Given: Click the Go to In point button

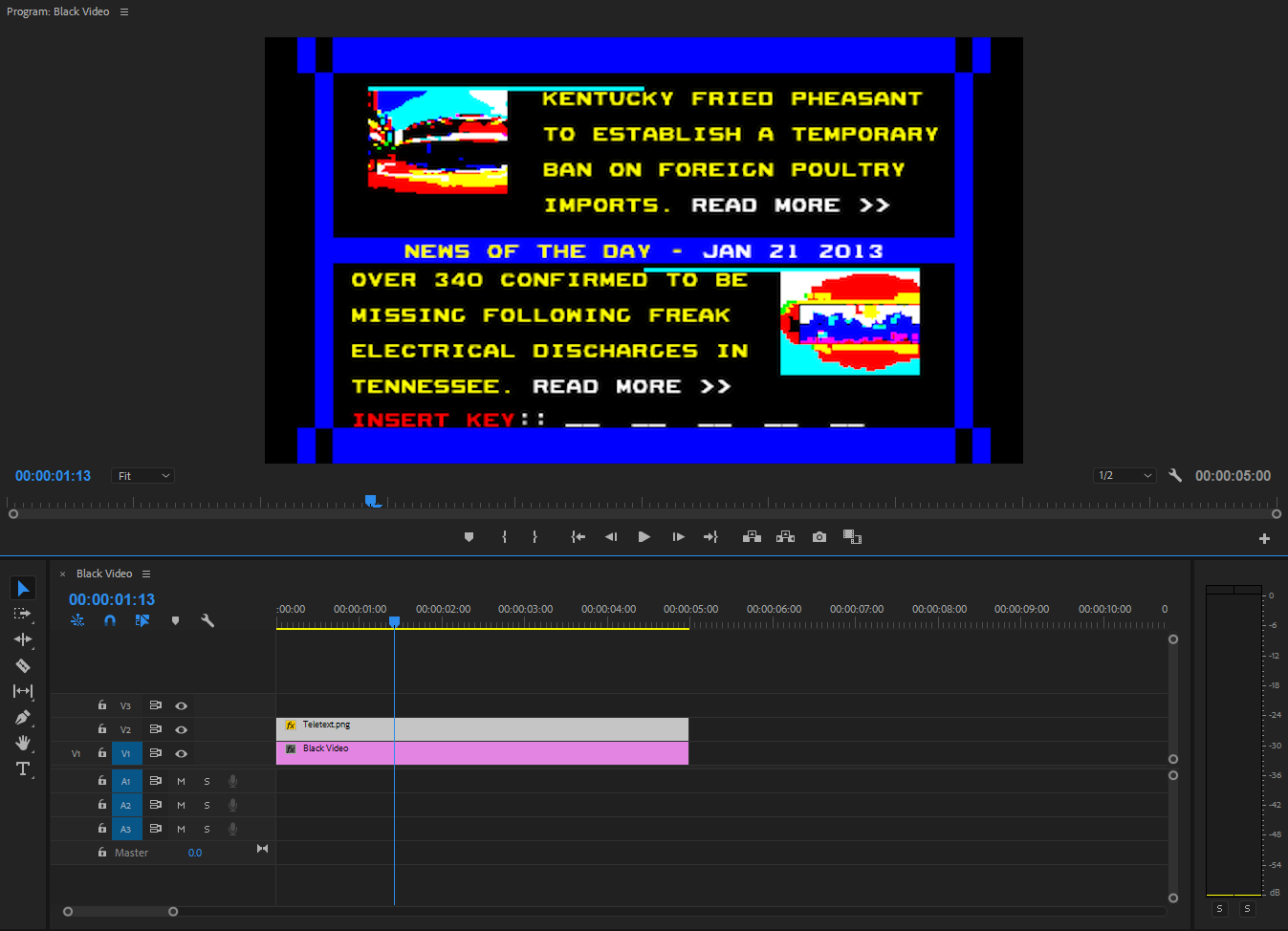Looking at the screenshot, I should 578,537.
